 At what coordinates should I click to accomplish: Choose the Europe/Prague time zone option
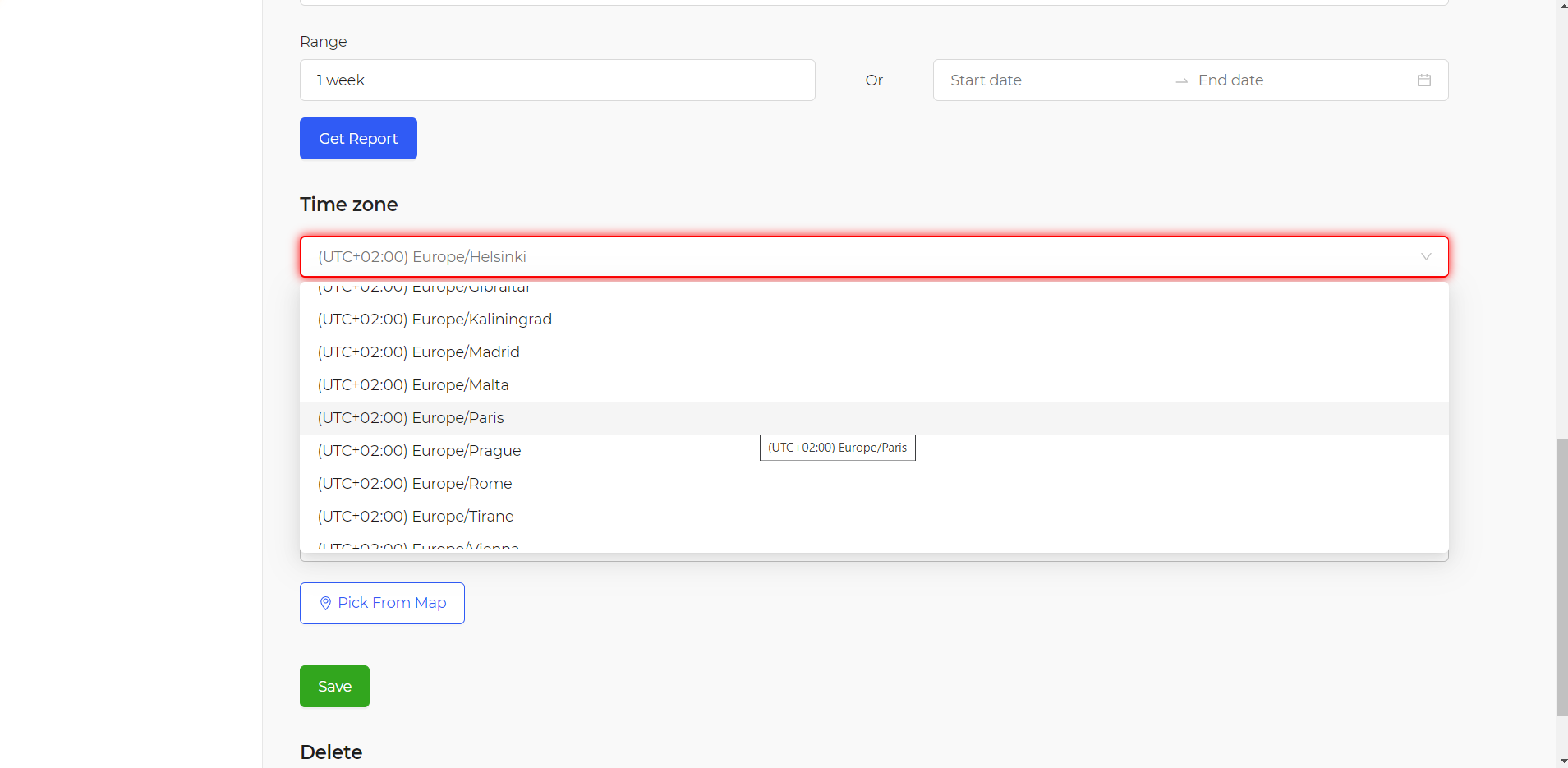click(420, 451)
